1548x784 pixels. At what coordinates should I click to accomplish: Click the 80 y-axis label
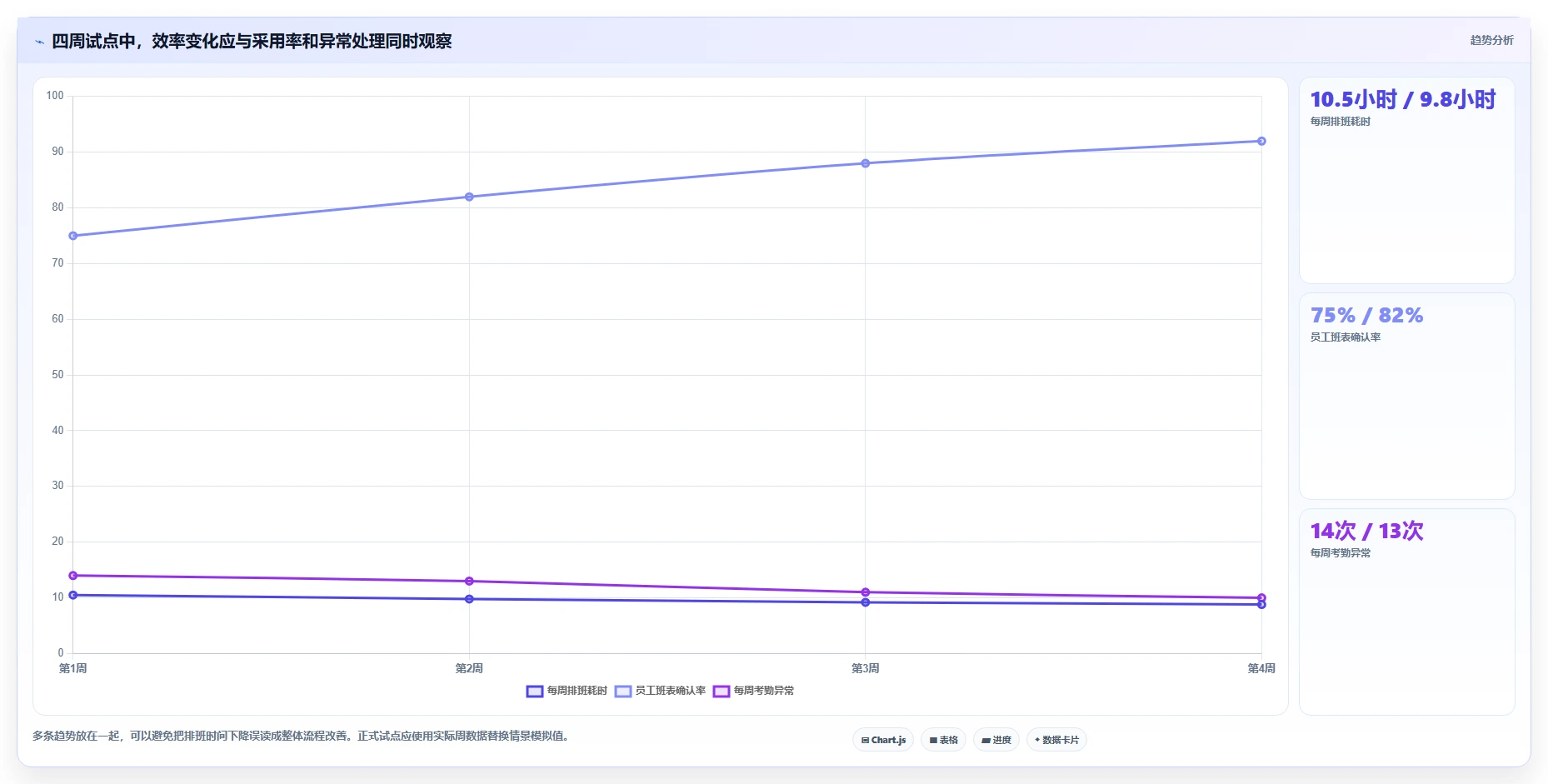pyautogui.click(x=57, y=207)
